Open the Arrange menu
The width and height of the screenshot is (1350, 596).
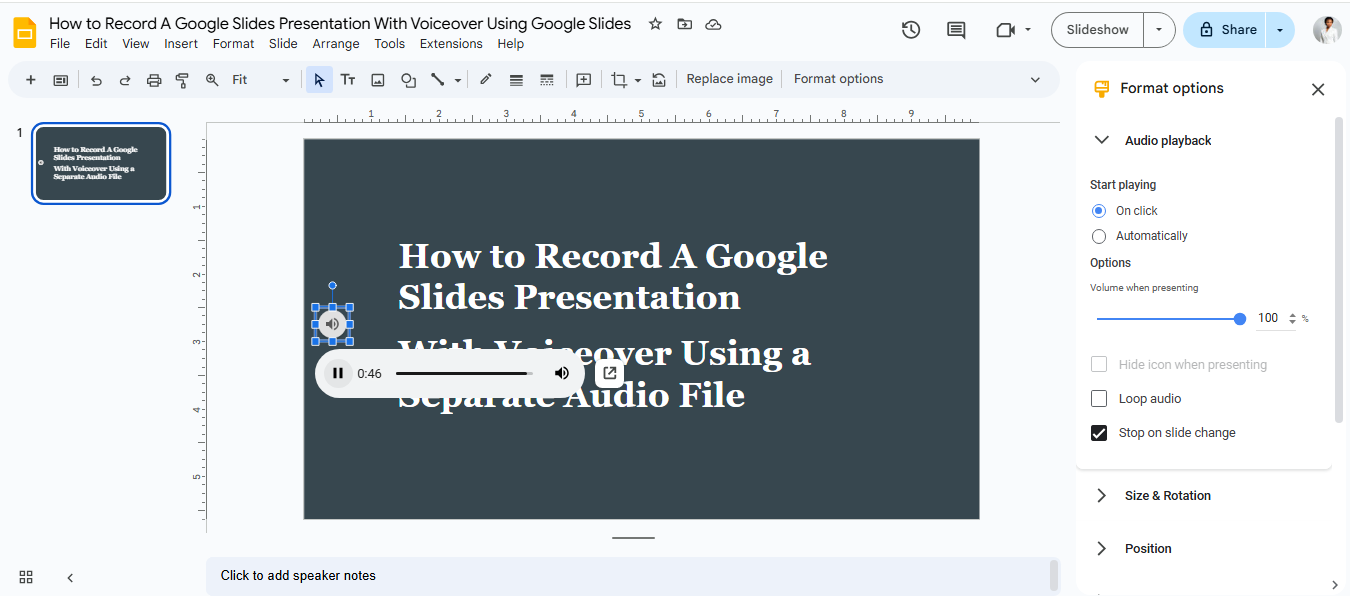(336, 44)
